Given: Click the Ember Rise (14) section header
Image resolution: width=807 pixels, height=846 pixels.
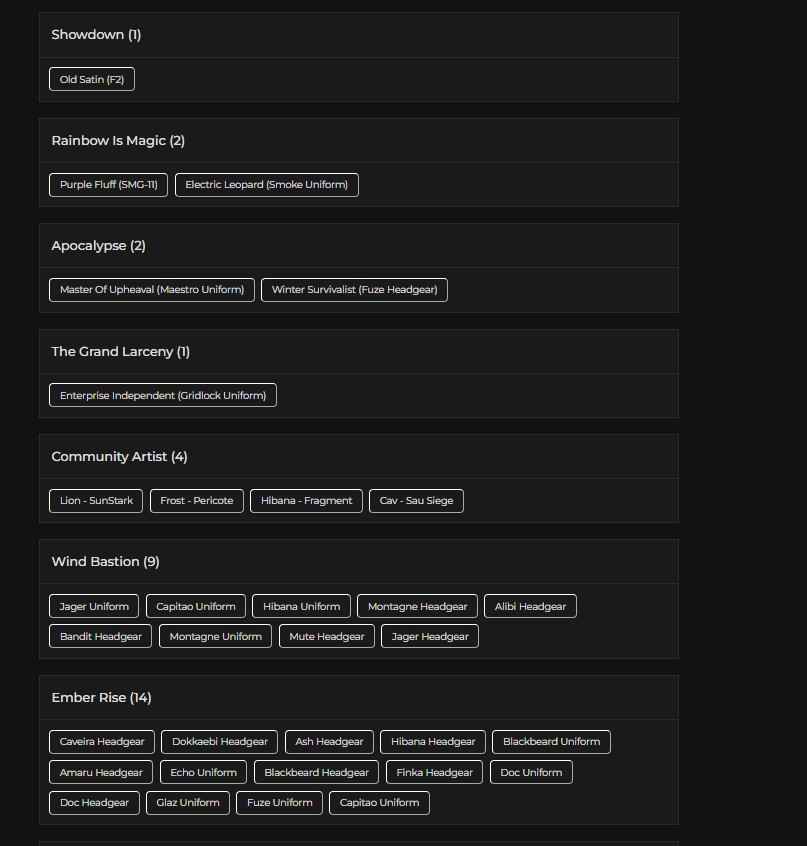Looking at the screenshot, I should coord(102,697).
